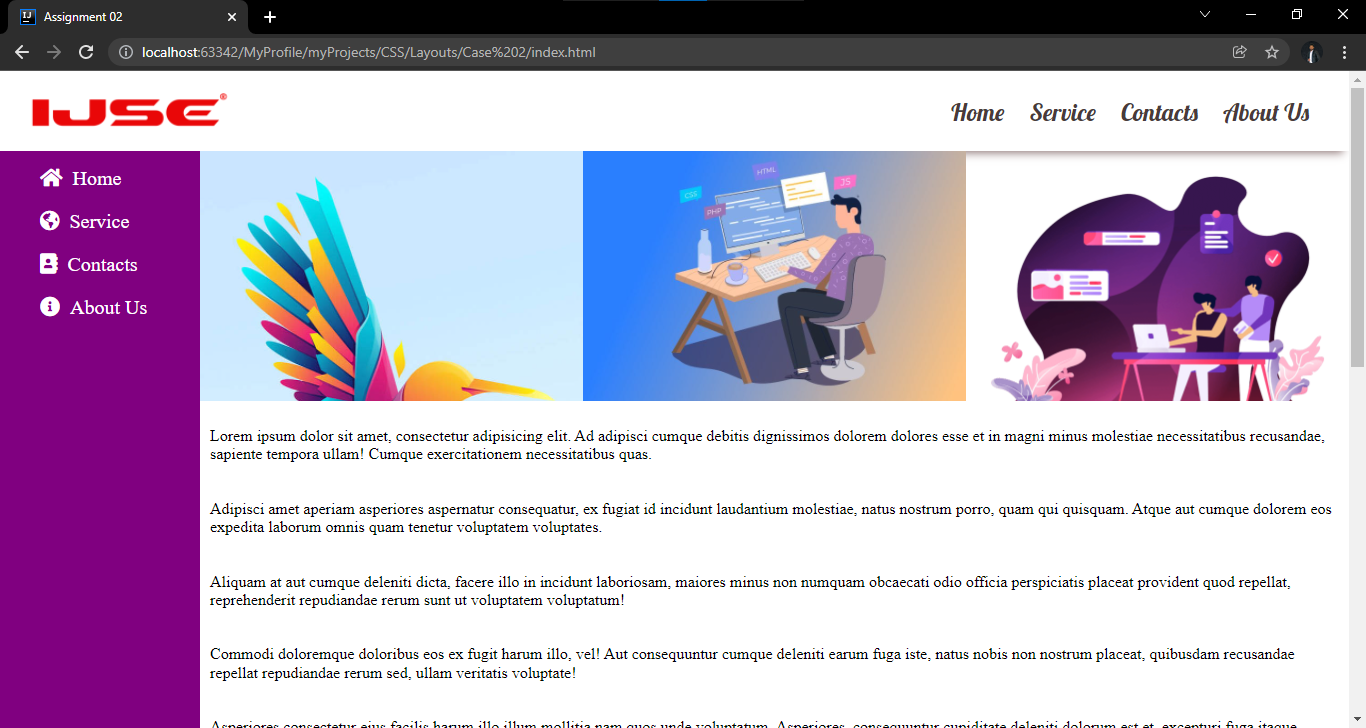Go back using the browser back arrow
This screenshot has width=1366, height=728.
(x=22, y=52)
